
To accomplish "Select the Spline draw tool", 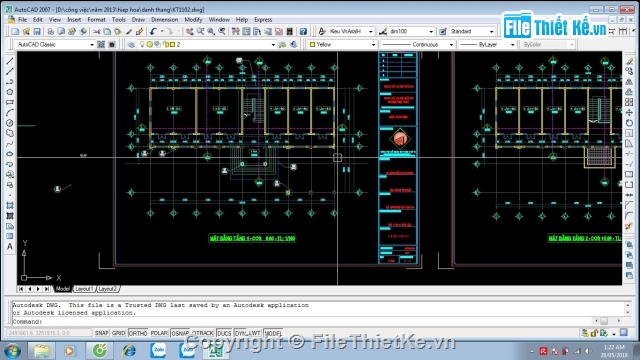I will [x=10, y=144].
